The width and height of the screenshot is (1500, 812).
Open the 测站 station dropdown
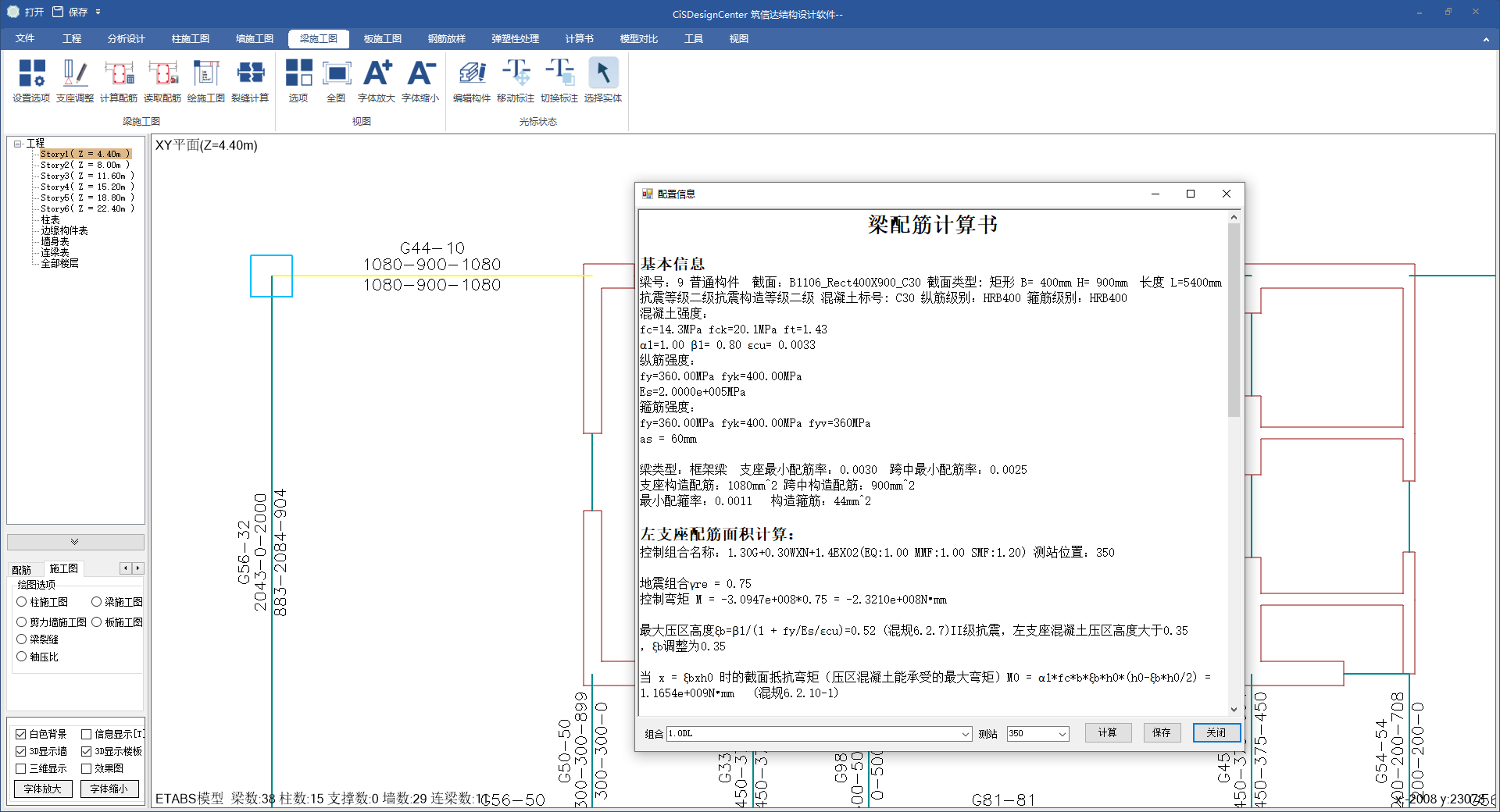tap(1062, 734)
